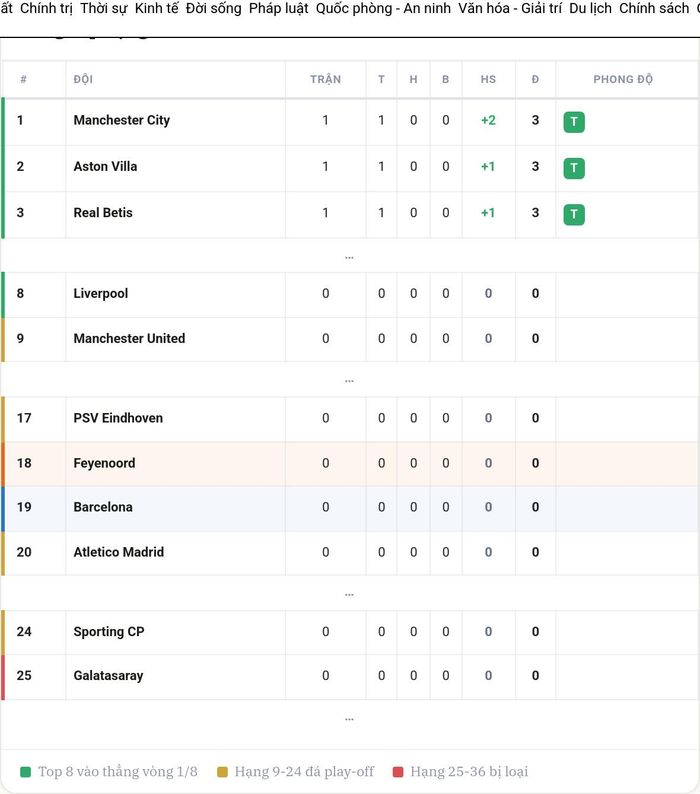
Task: Click the green Top 8 legend square
Action: click(x=25, y=772)
